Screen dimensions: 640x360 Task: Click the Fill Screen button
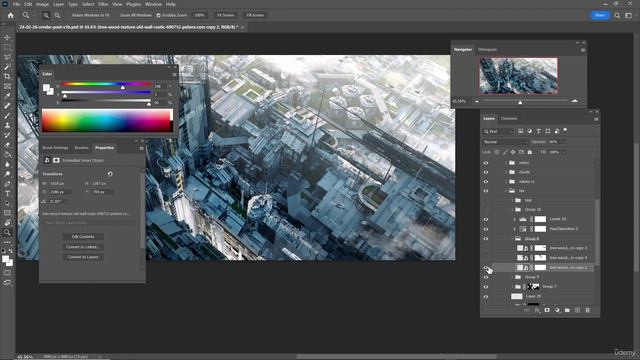255,16
